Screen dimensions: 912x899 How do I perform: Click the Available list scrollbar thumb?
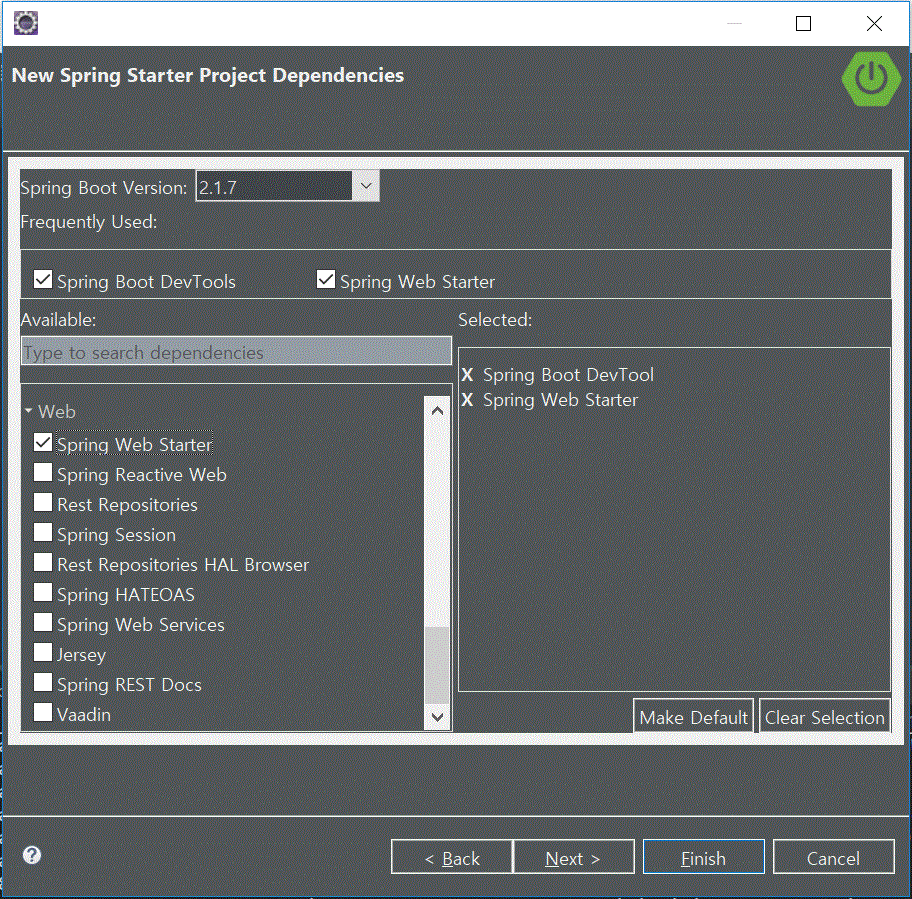pyautogui.click(x=437, y=665)
